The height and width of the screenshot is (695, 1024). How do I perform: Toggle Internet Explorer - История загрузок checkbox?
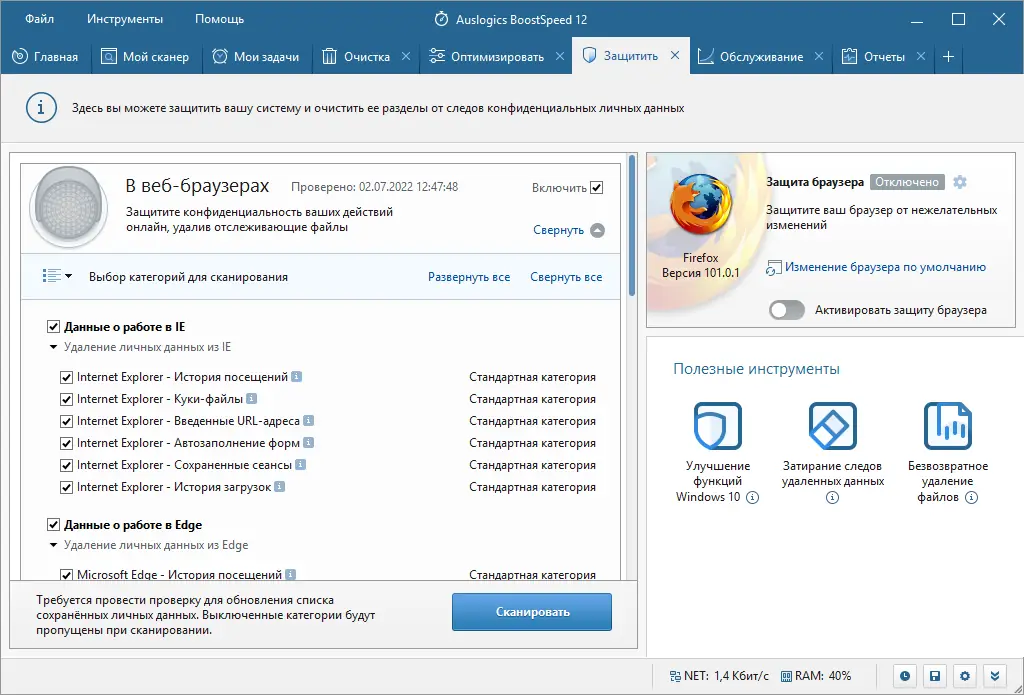pyautogui.click(x=66, y=487)
